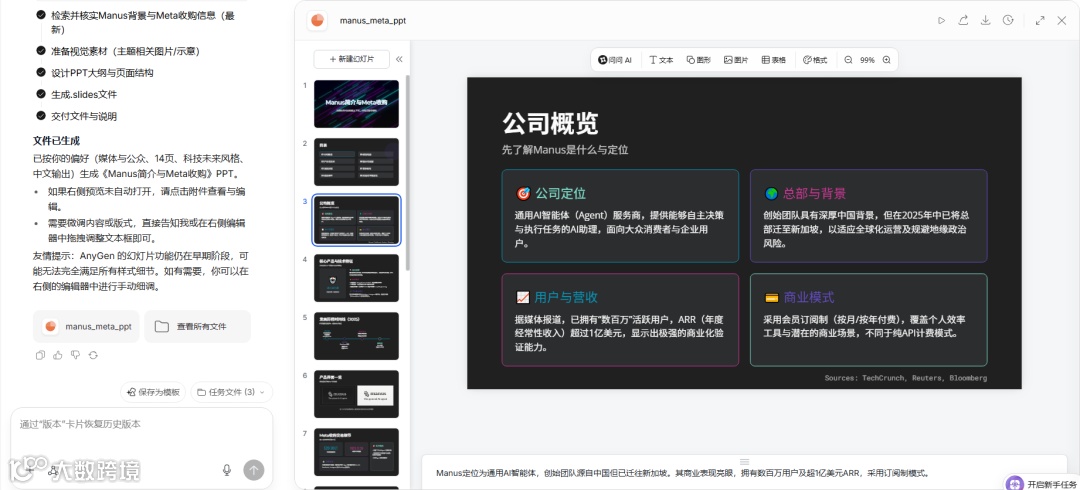
Task: Zoom out with the minus magnifier icon
Action: pos(848,60)
